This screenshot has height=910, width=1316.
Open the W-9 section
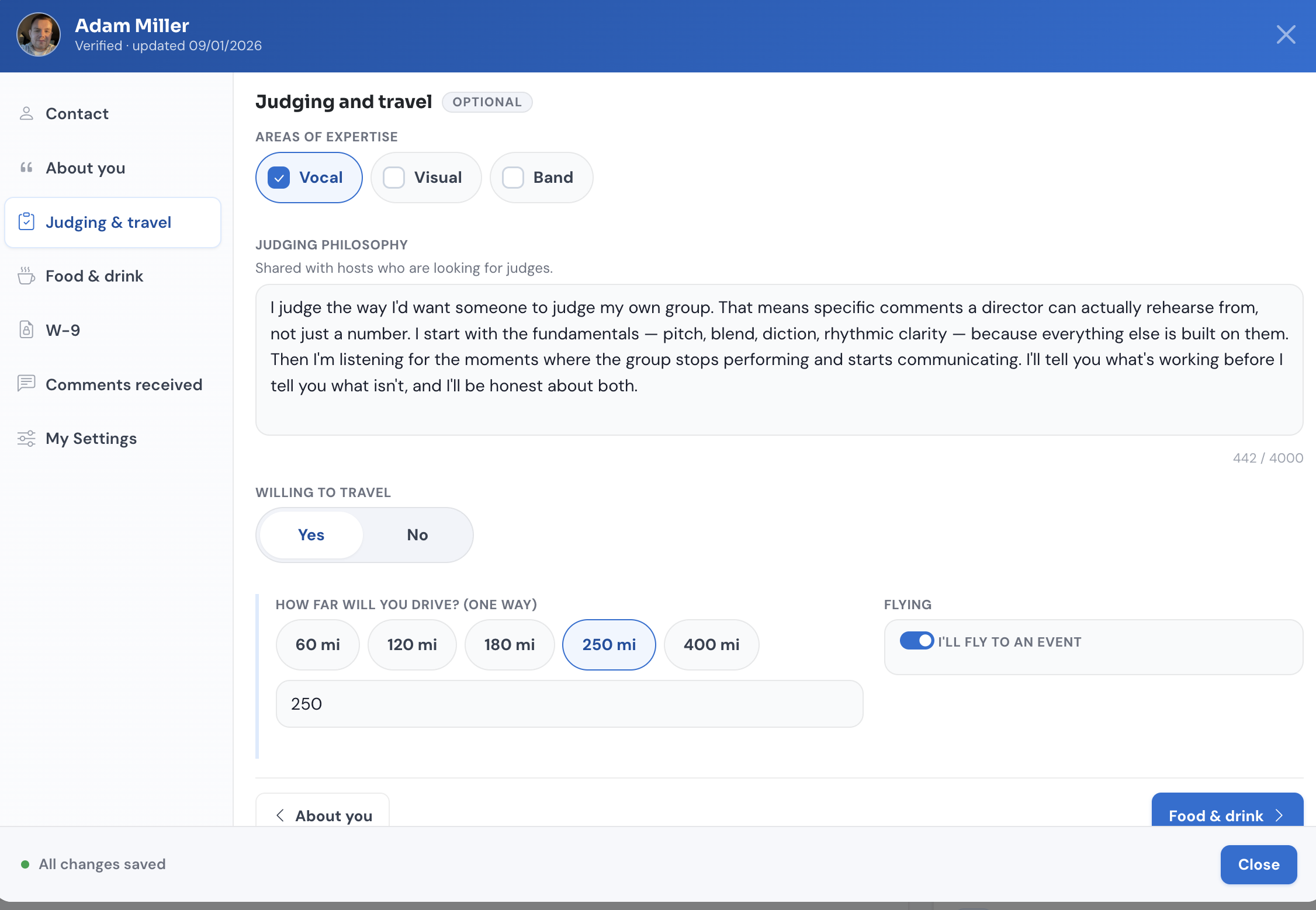point(113,330)
